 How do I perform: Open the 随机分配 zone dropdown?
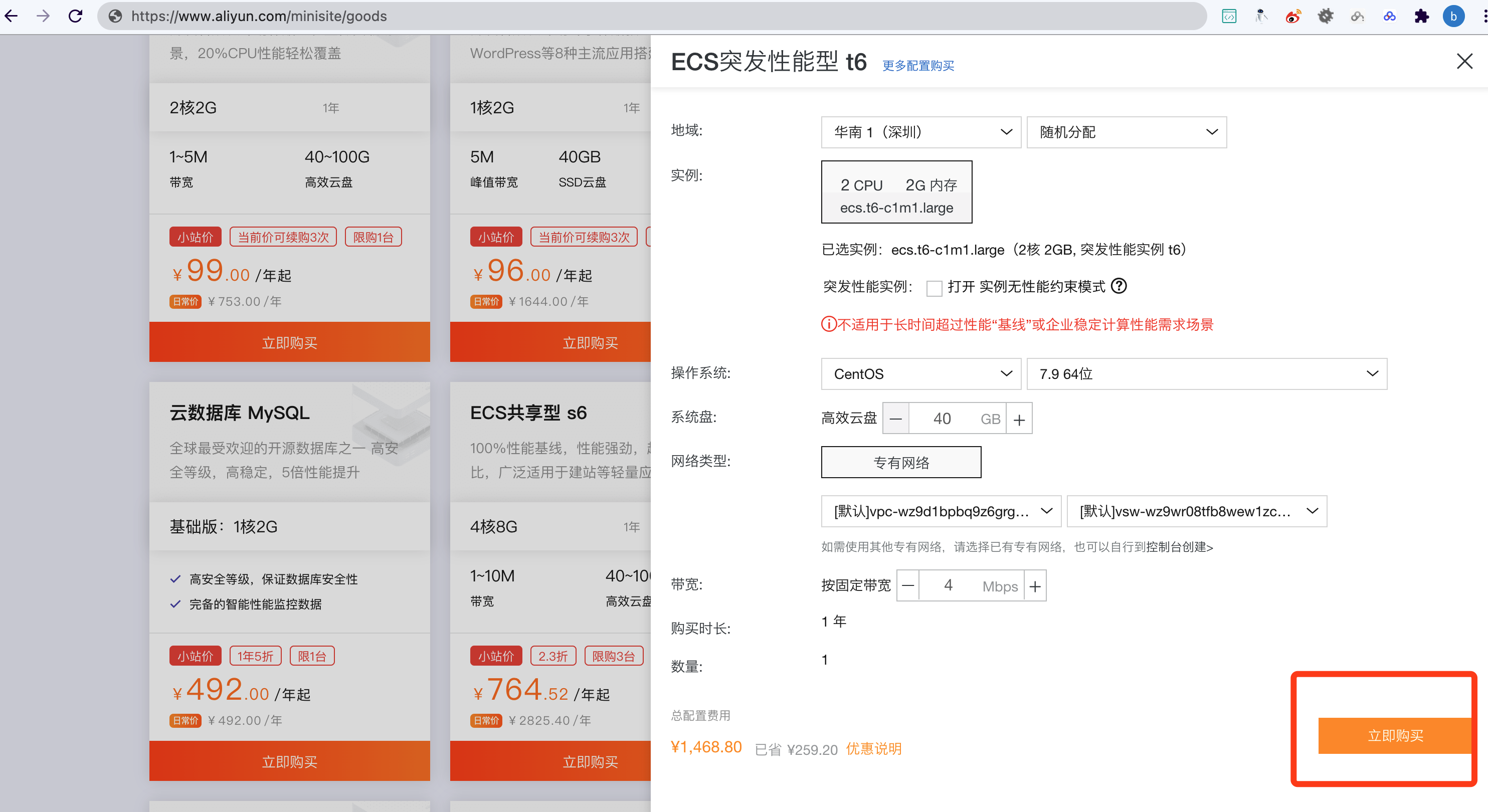[1127, 132]
